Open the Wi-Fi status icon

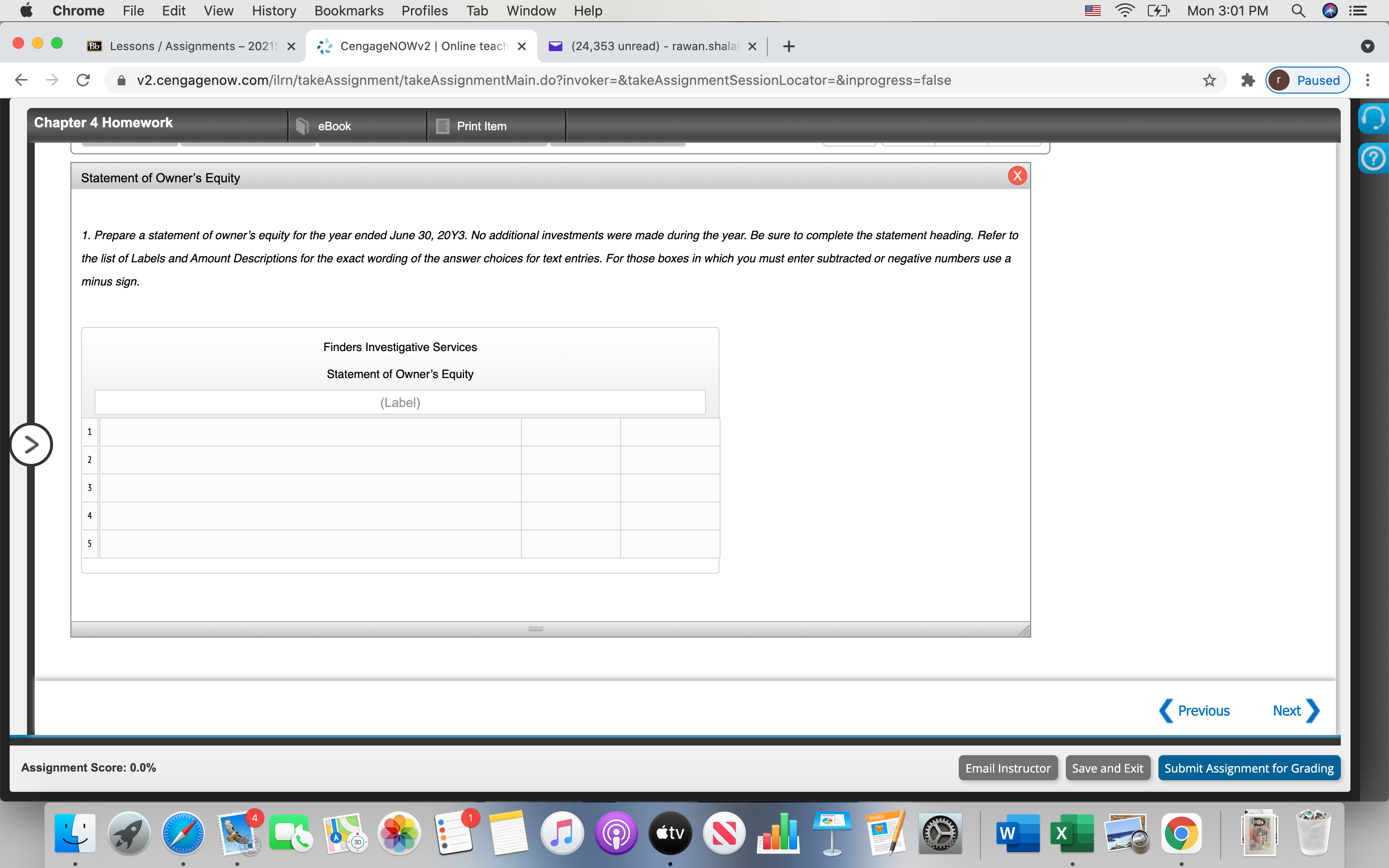[x=1124, y=10]
